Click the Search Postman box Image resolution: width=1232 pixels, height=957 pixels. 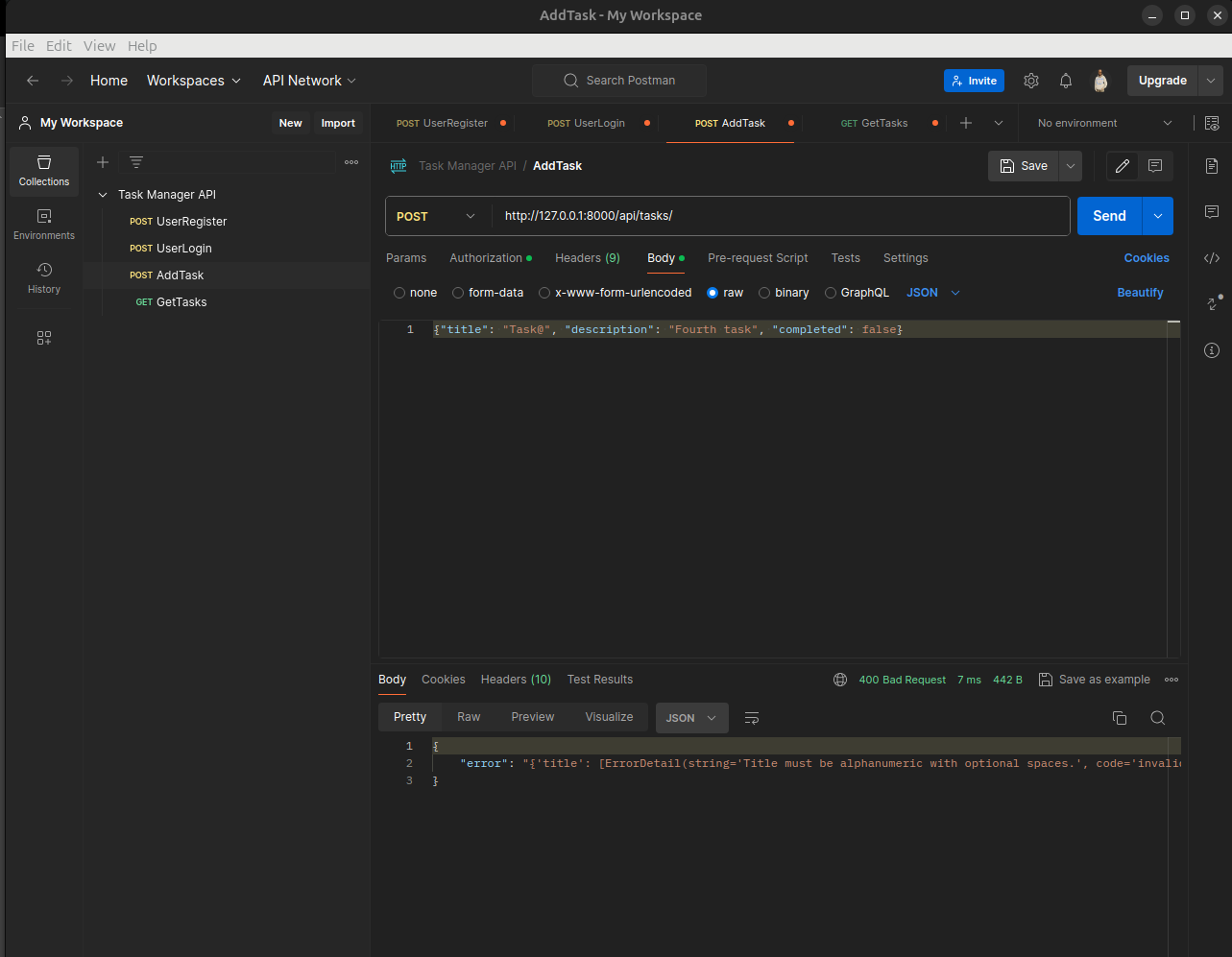(x=619, y=81)
